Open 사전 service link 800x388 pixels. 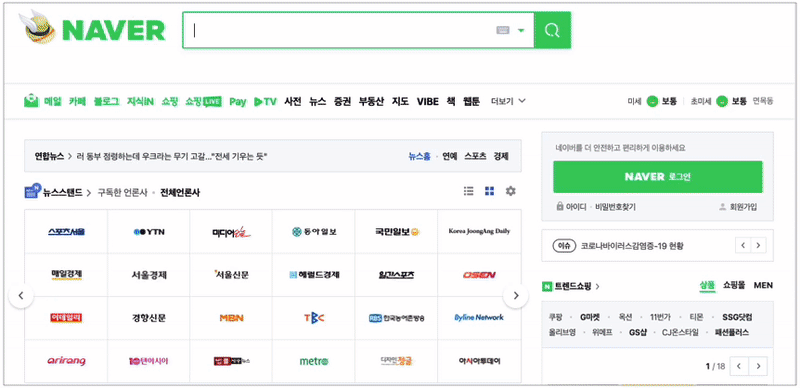tap(293, 101)
